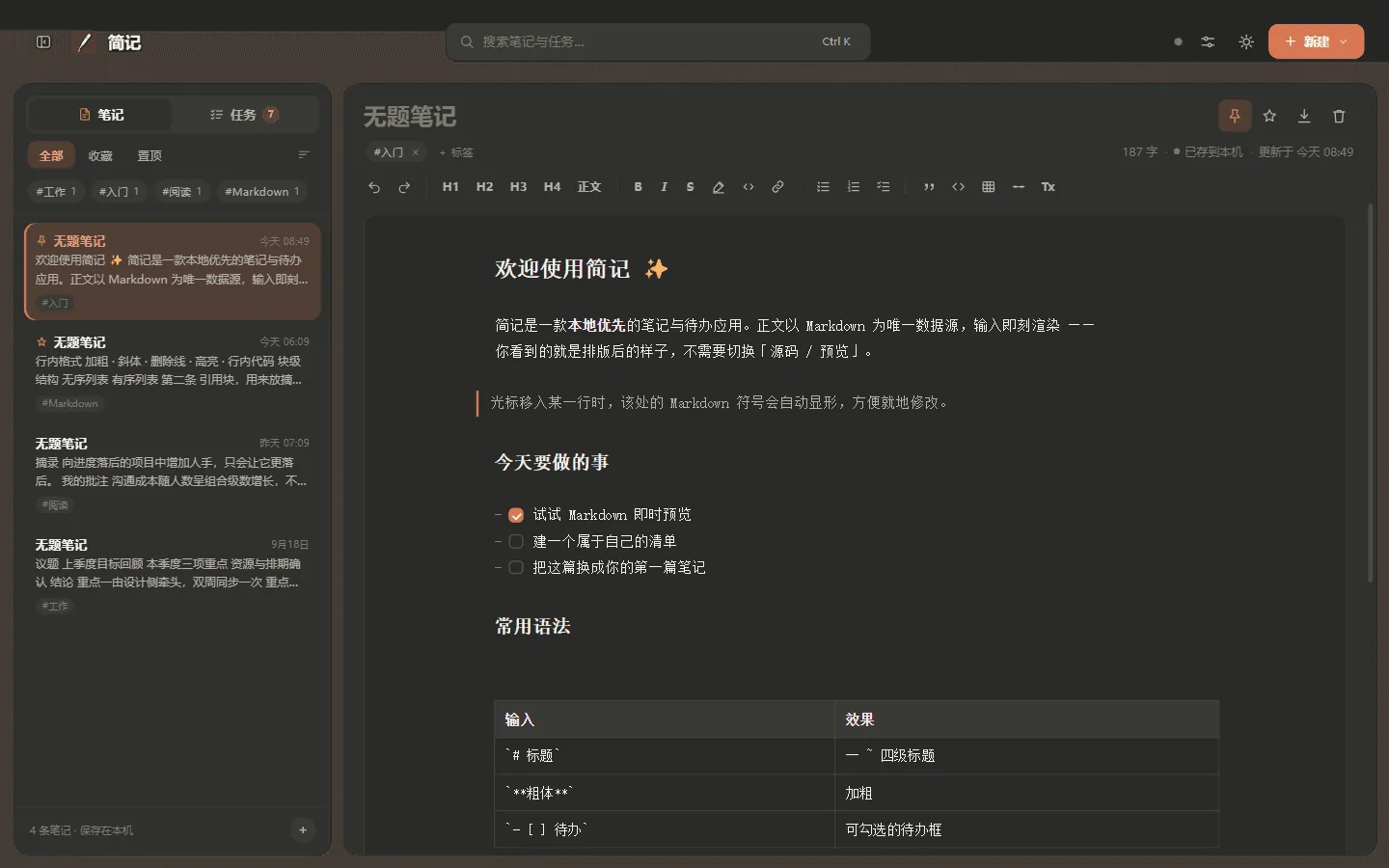Image resolution: width=1389 pixels, height=868 pixels.
Task: Insert a task checklist
Action: pyautogui.click(x=883, y=187)
